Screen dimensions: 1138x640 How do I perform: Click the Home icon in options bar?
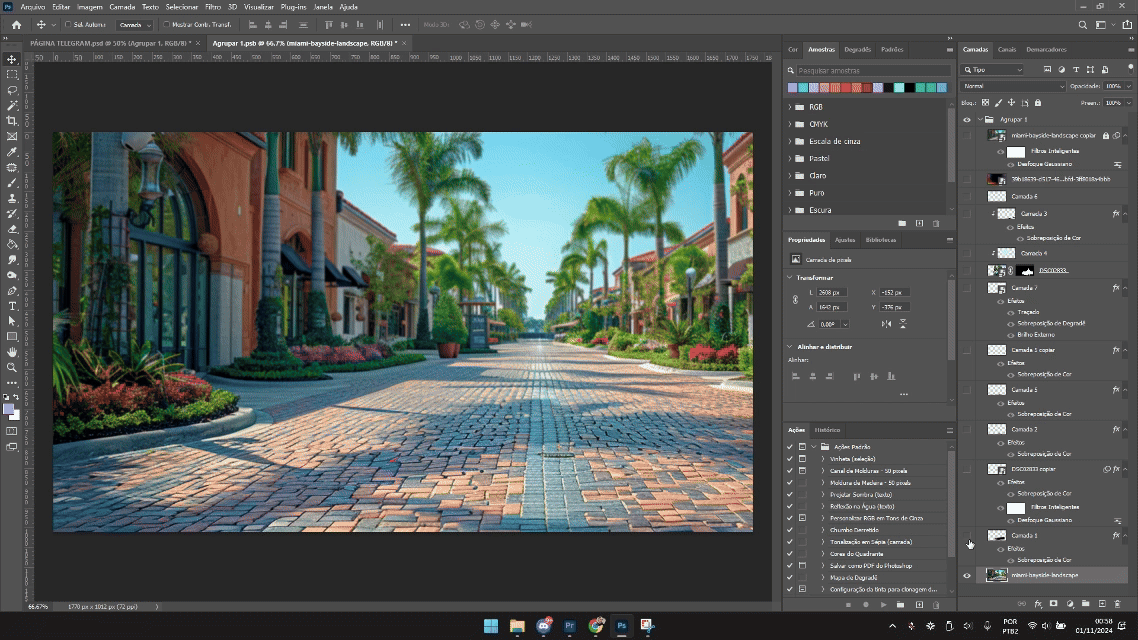click(x=16, y=25)
